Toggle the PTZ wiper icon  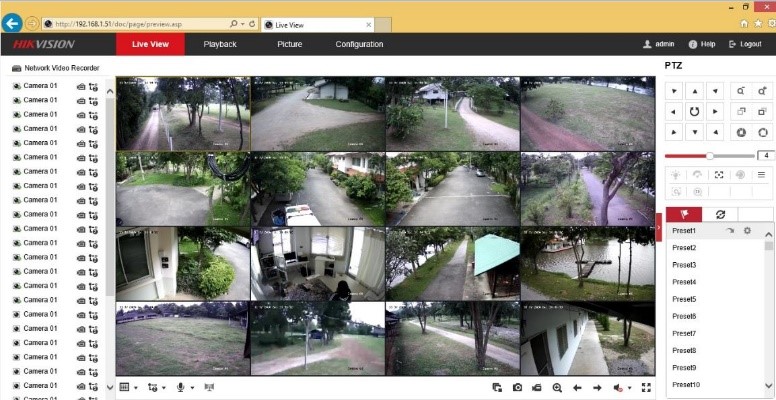[697, 174]
